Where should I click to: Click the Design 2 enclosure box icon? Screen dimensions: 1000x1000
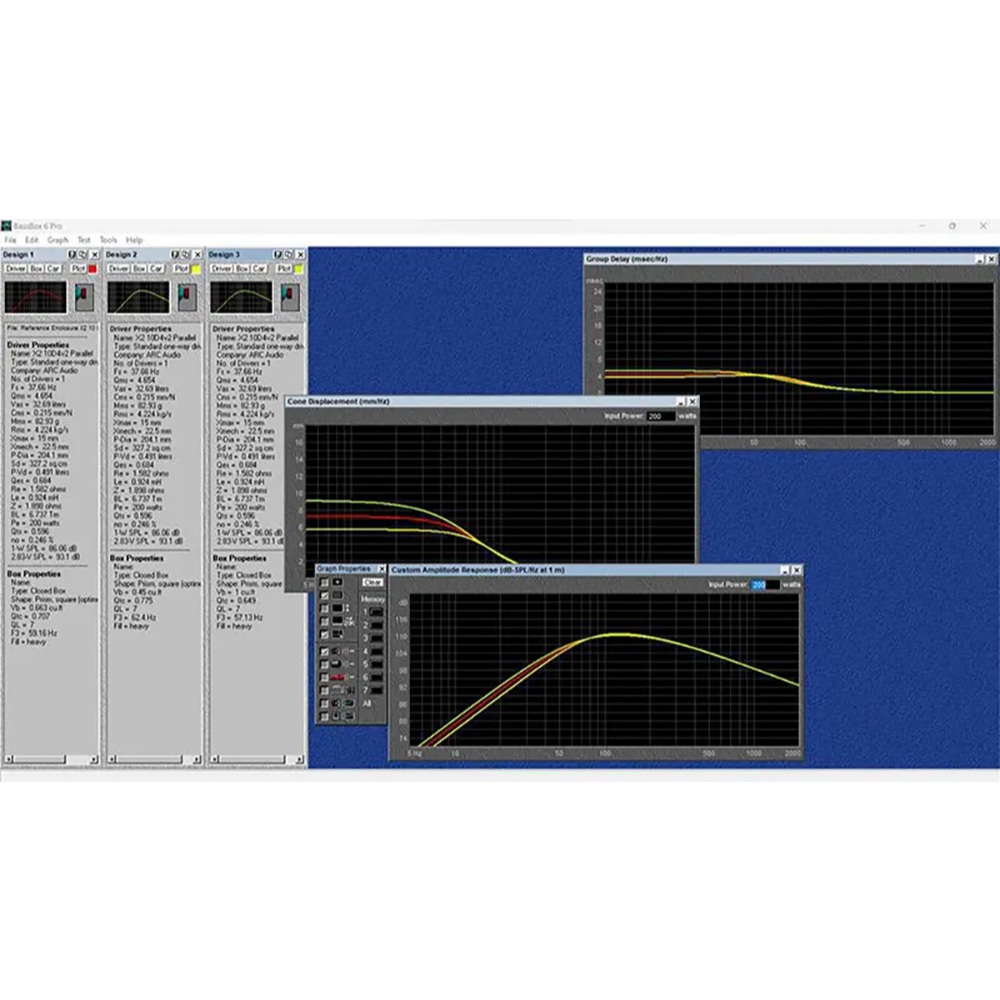pyautogui.click(x=187, y=297)
